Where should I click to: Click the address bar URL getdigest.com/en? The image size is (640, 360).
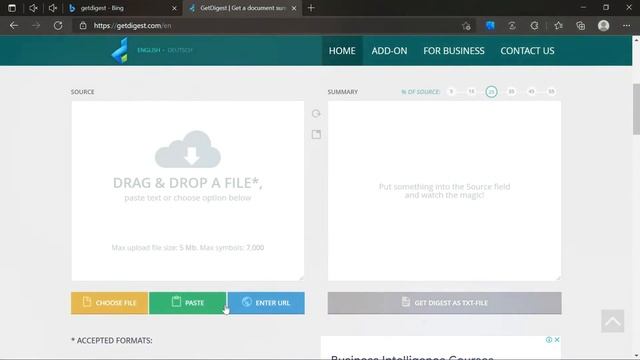tap(132, 26)
